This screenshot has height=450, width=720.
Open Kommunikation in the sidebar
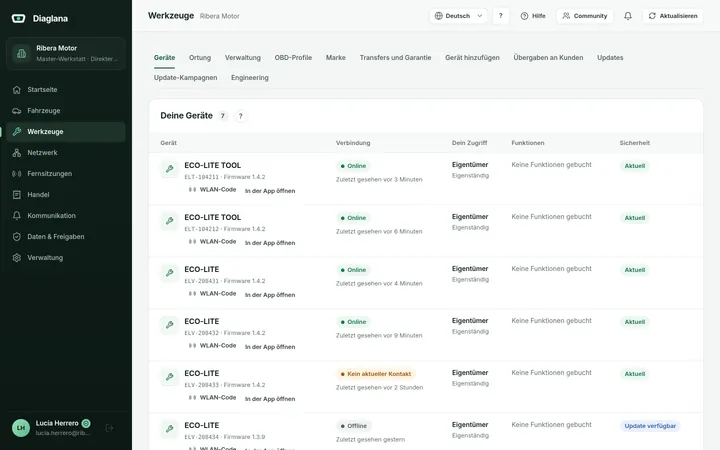point(66,216)
